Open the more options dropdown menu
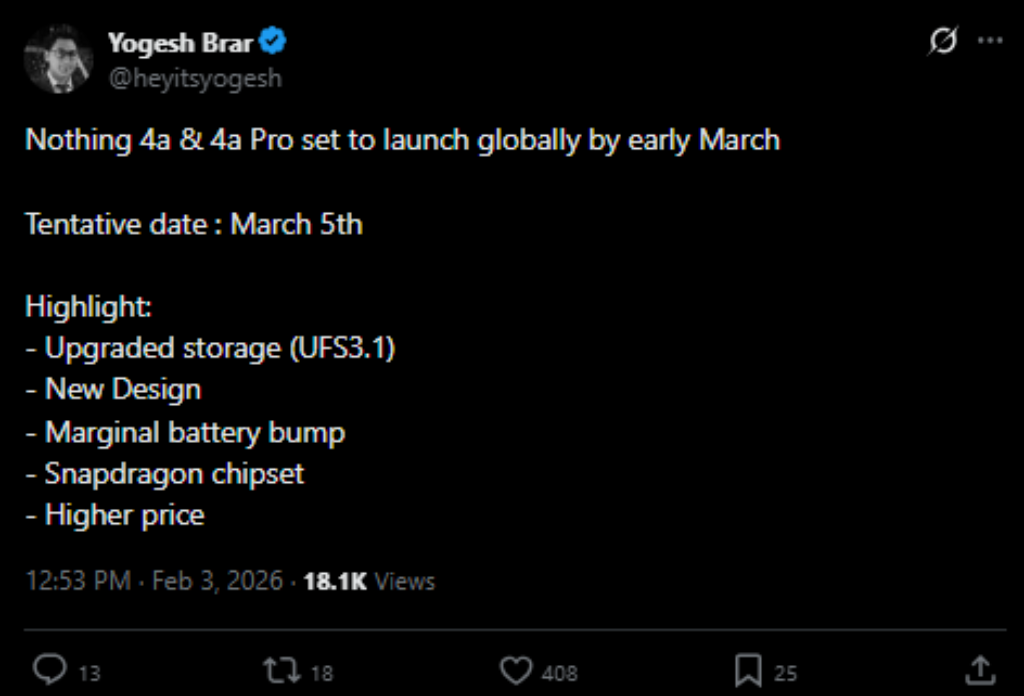The image size is (1024, 696). click(x=991, y=41)
